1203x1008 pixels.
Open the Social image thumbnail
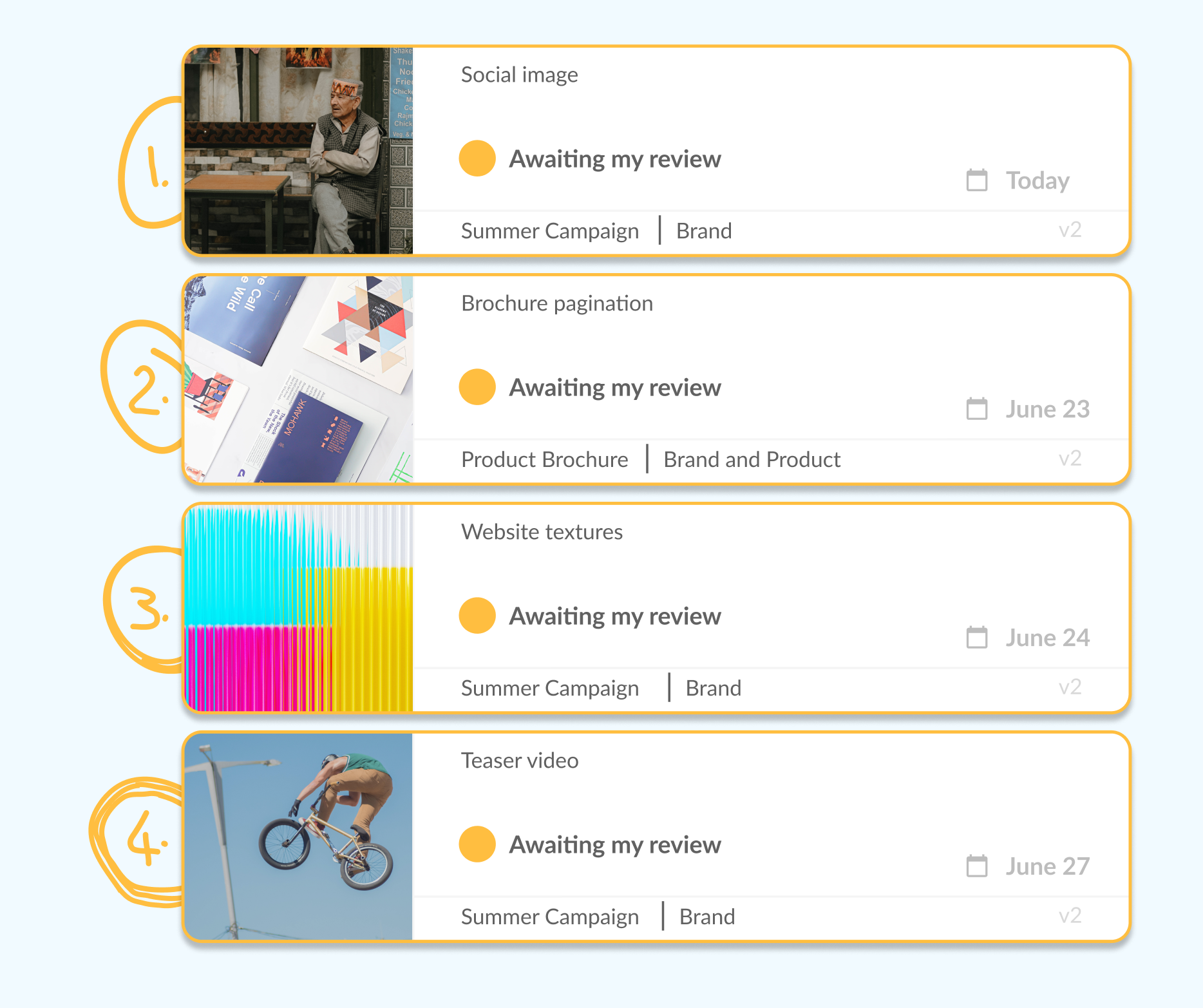pyautogui.click(x=298, y=151)
